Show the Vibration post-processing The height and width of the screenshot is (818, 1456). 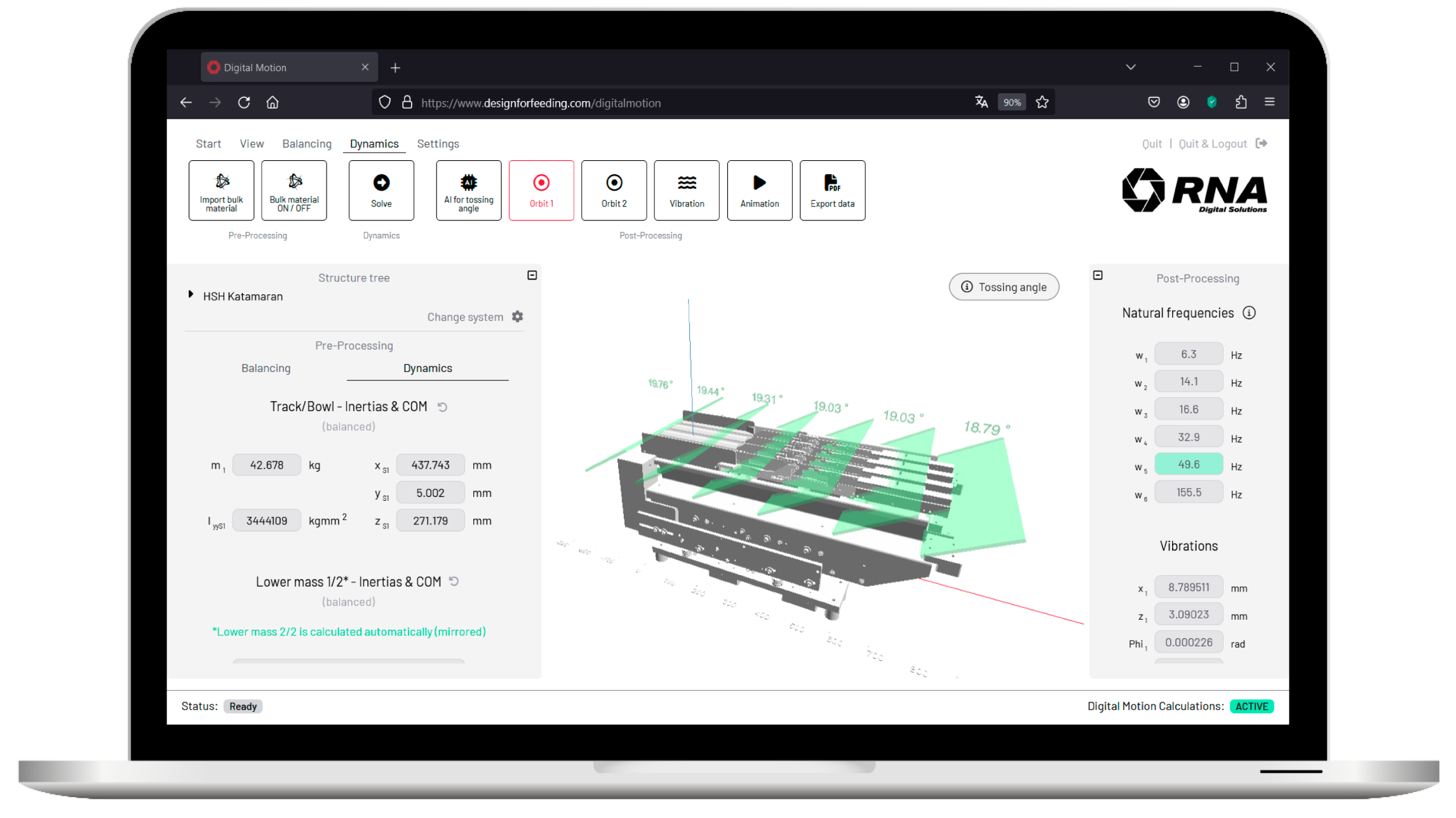click(687, 191)
